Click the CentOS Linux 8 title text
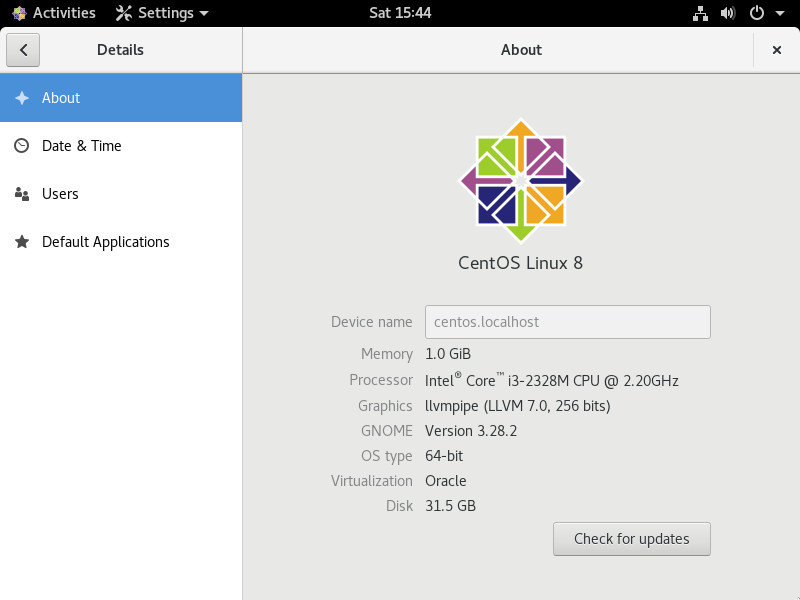Image resolution: width=800 pixels, height=600 pixels. point(520,263)
